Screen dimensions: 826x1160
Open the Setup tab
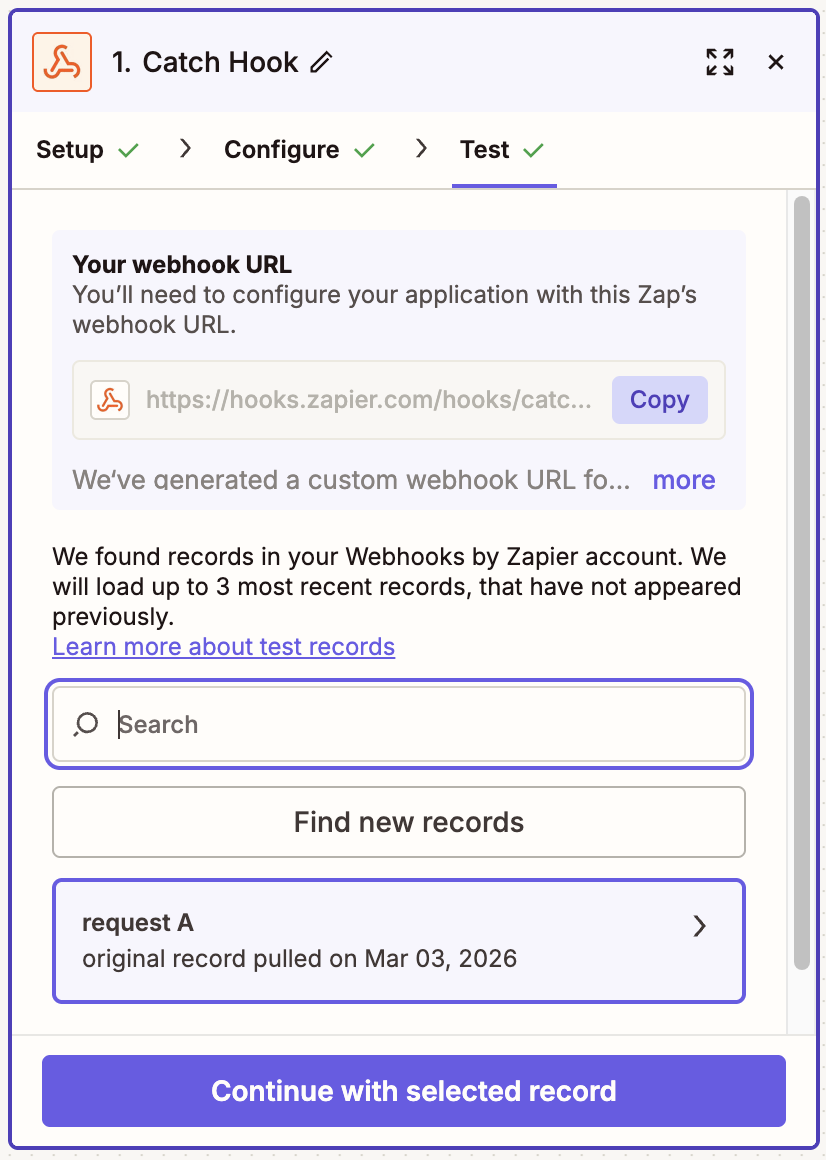click(x=70, y=150)
